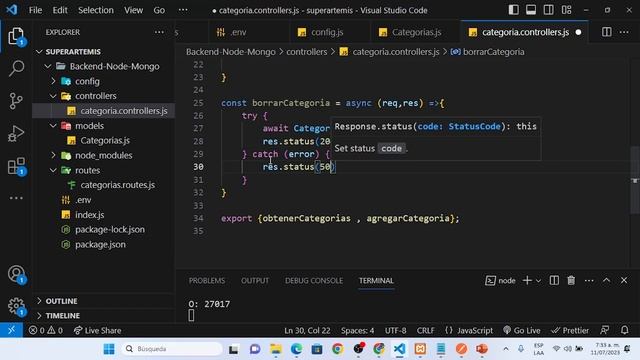Open Windows Start menu

tap(109, 349)
